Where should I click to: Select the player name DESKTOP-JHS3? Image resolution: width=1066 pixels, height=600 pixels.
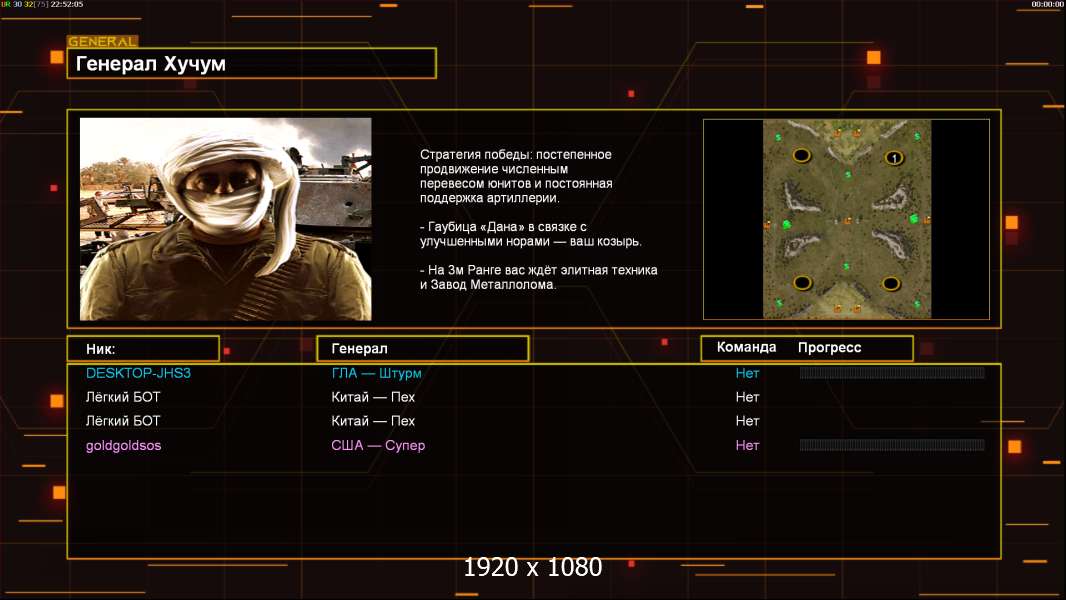point(138,373)
